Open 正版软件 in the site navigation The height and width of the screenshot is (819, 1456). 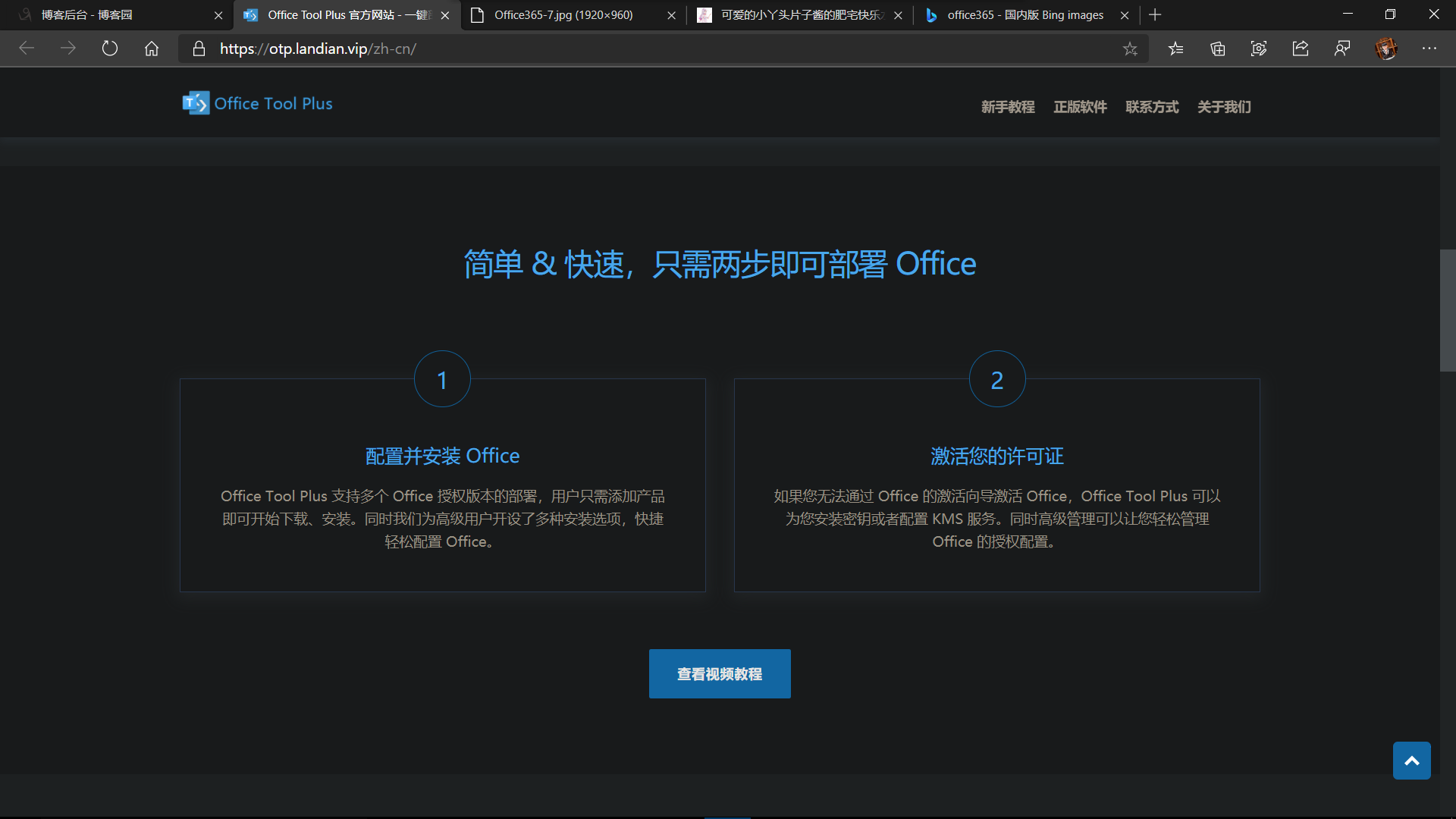click(1080, 107)
